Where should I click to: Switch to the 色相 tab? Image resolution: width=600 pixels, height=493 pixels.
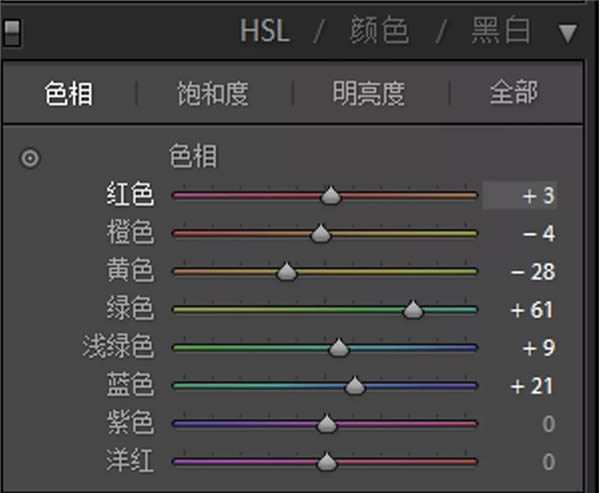tap(69, 94)
